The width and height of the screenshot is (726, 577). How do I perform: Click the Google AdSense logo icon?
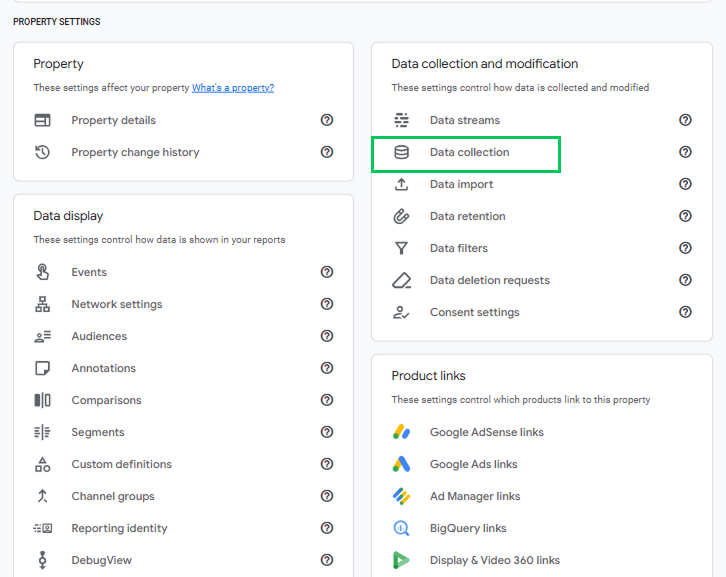click(401, 432)
